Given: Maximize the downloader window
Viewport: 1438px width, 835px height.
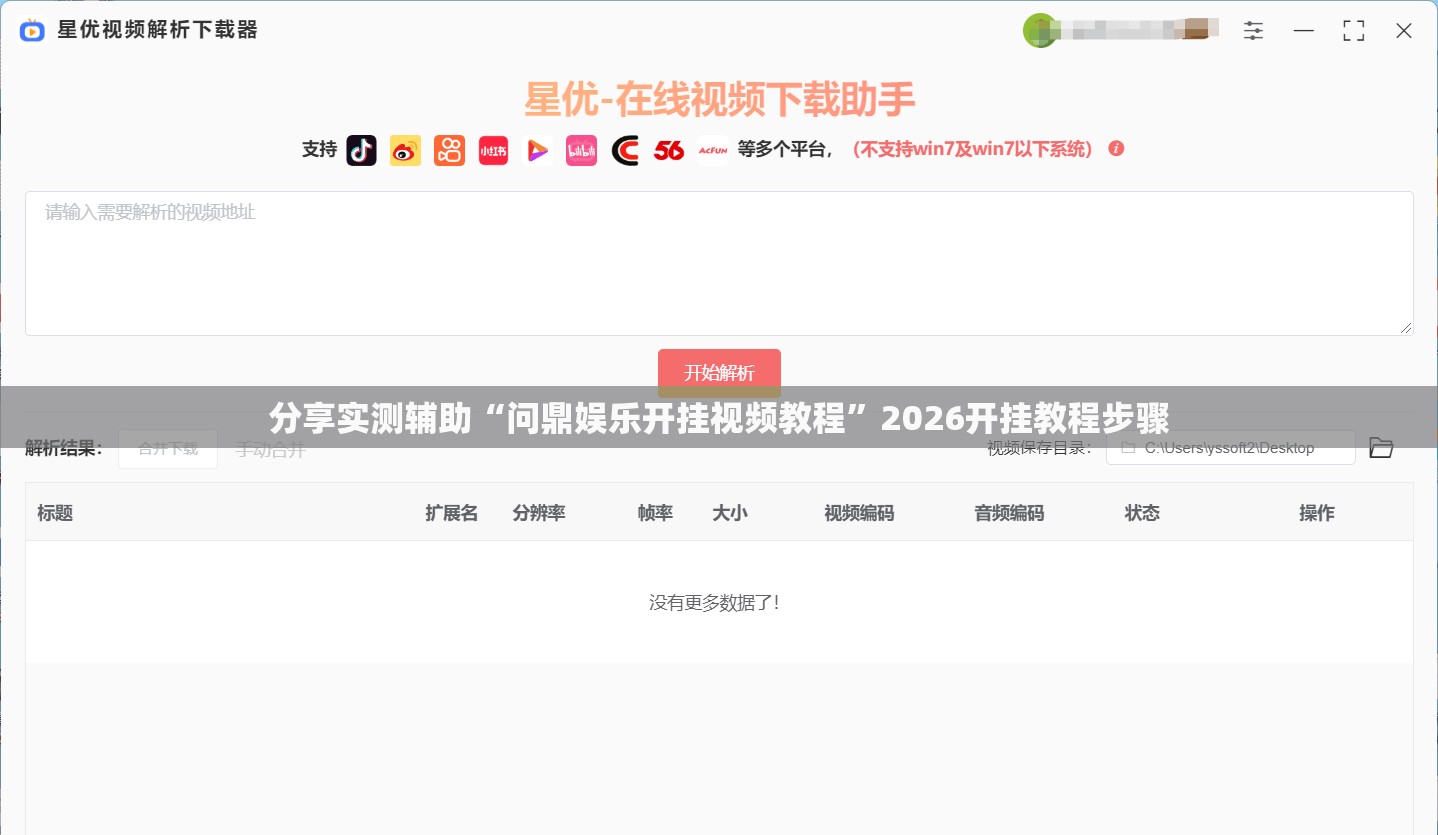Looking at the screenshot, I should 1354,31.
